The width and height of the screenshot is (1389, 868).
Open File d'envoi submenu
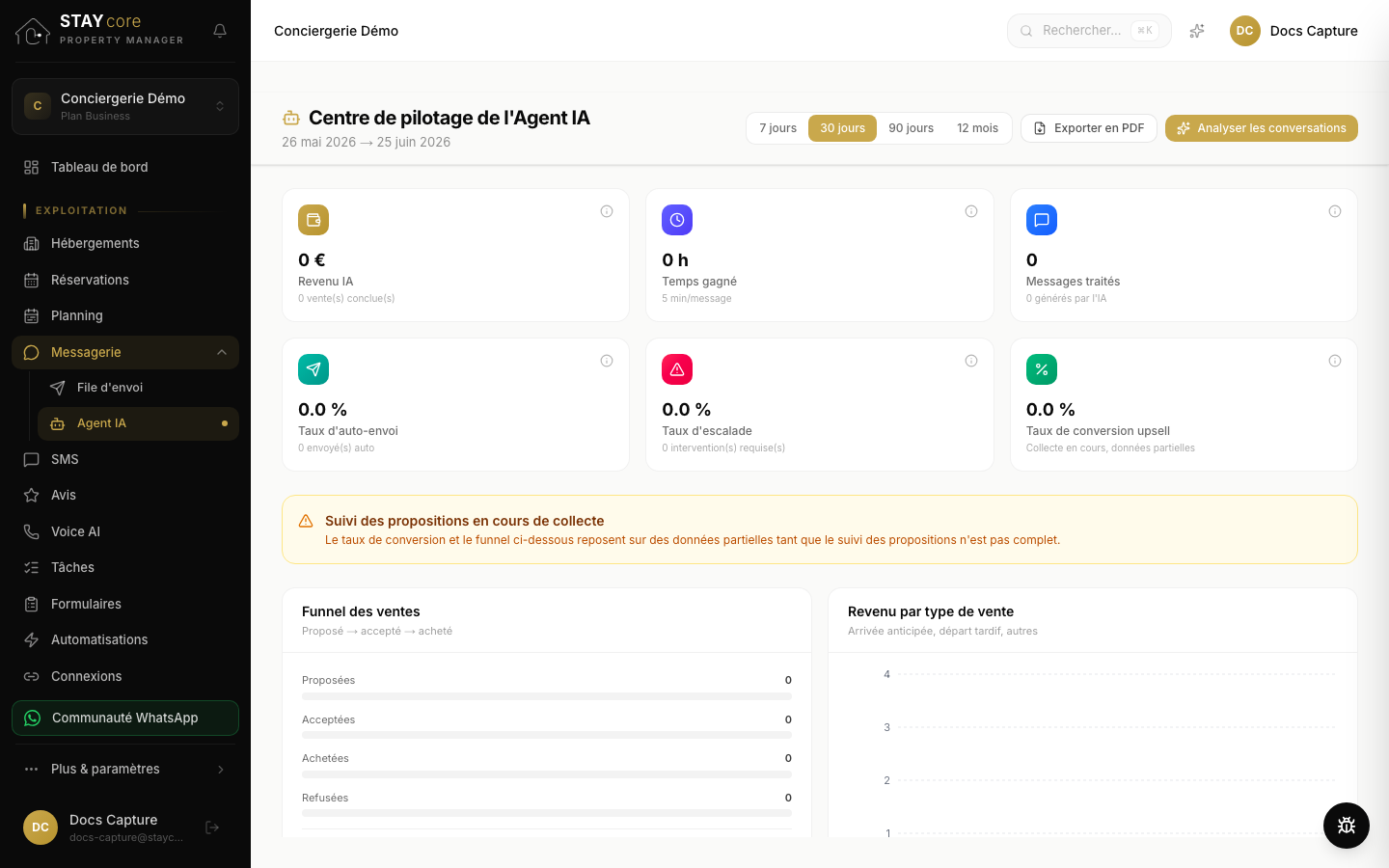coord(138,388)
